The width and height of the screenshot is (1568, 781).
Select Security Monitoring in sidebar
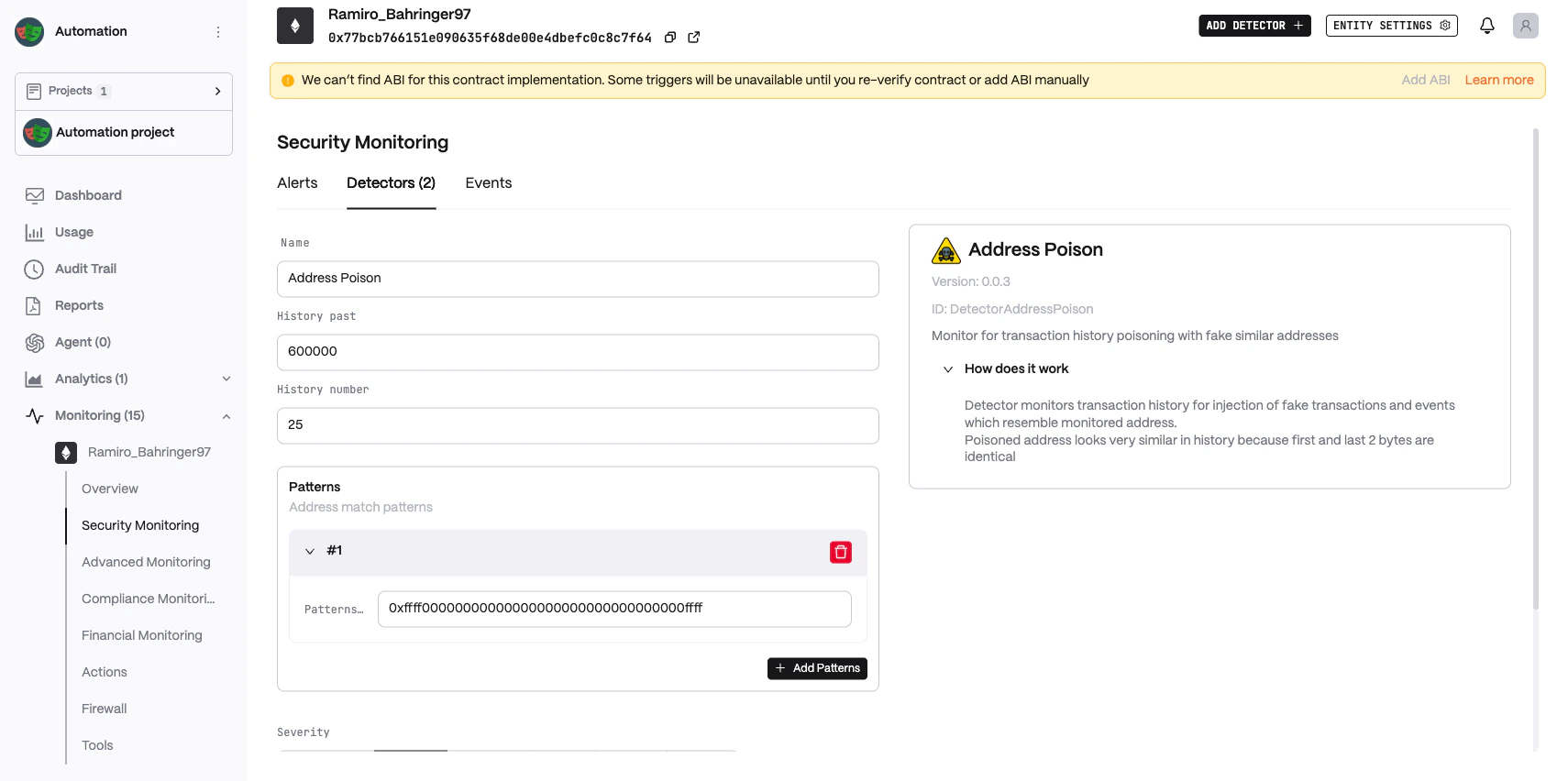140,525
